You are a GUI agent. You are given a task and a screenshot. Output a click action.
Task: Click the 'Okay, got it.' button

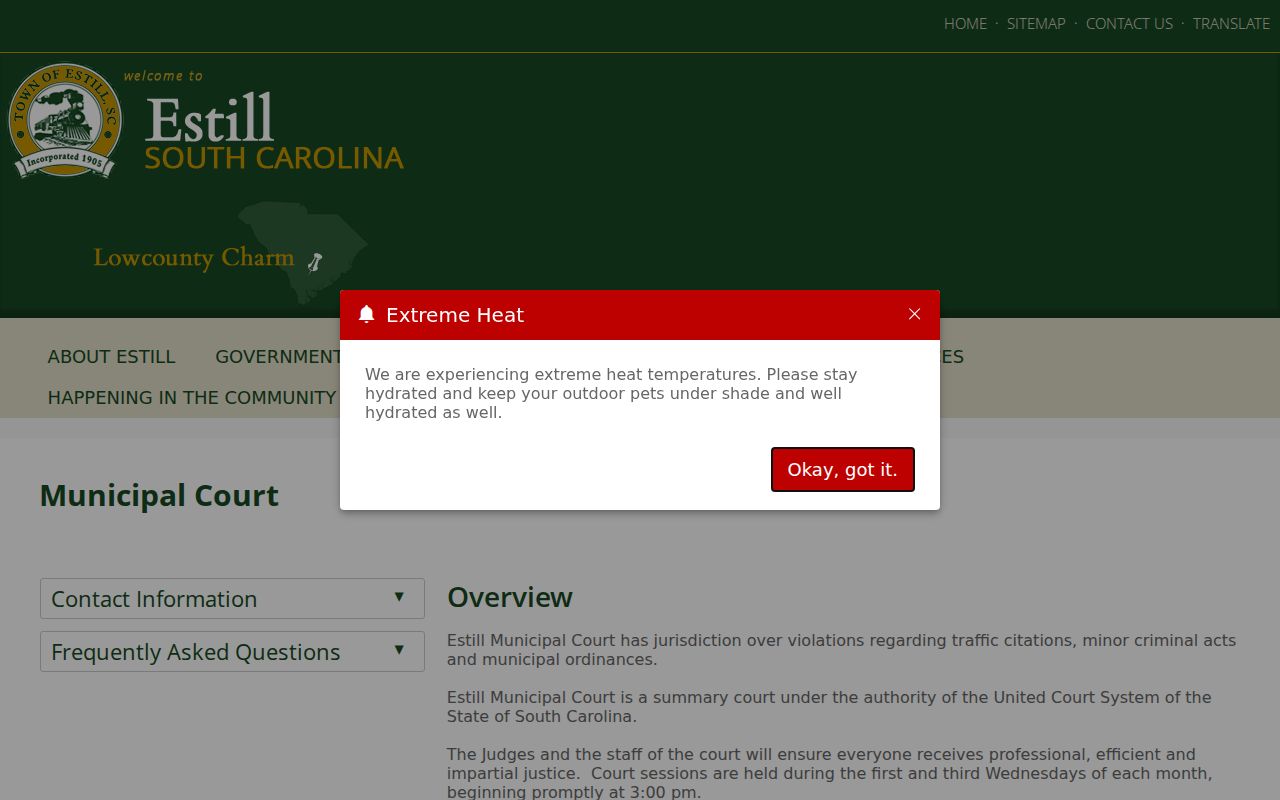coord(843,470)
